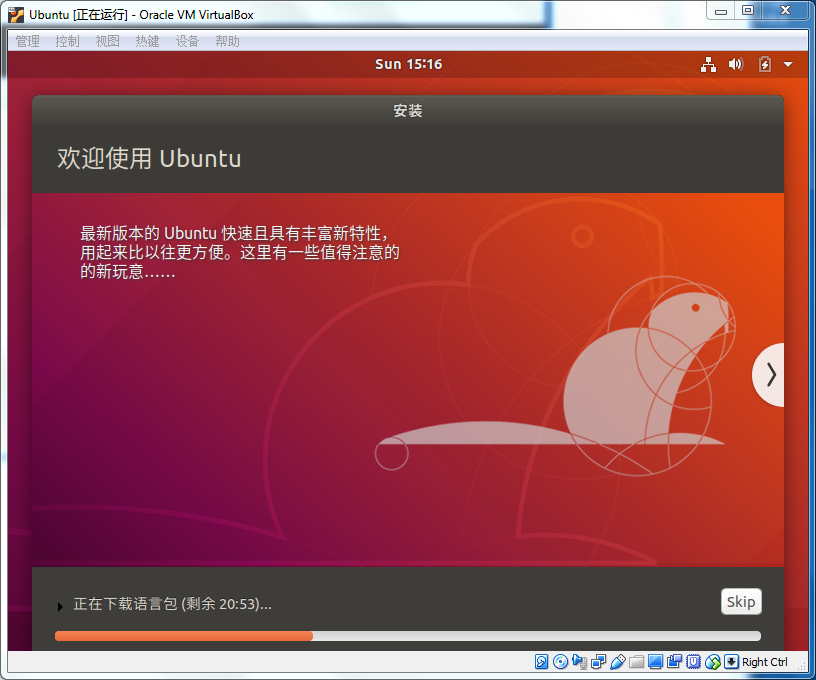Click the shared folders status icon
816x680 pixels.
(x=636, y=662)
